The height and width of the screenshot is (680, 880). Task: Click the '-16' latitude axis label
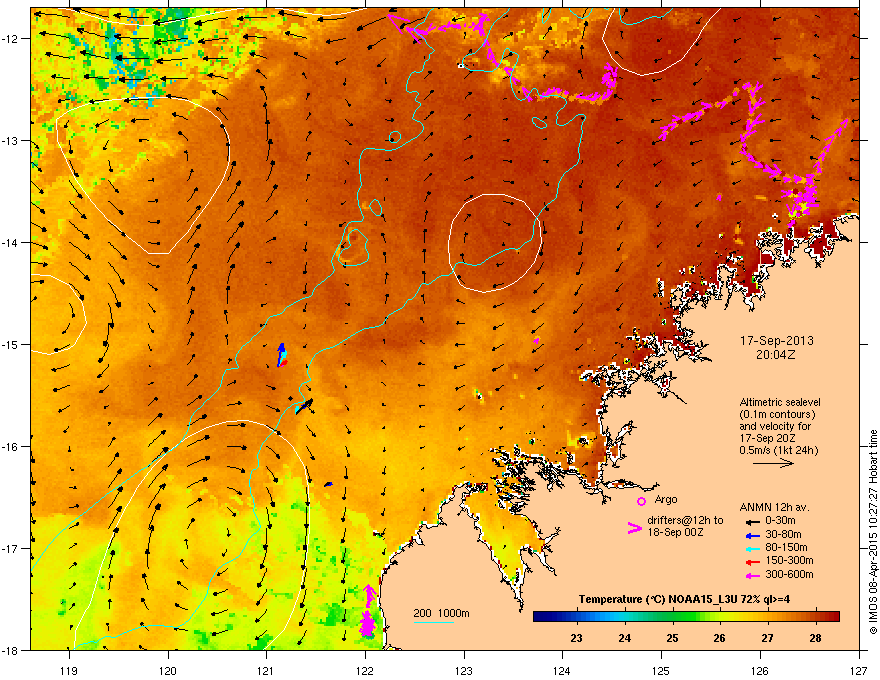pyautogui.click(x=11, y=447)
